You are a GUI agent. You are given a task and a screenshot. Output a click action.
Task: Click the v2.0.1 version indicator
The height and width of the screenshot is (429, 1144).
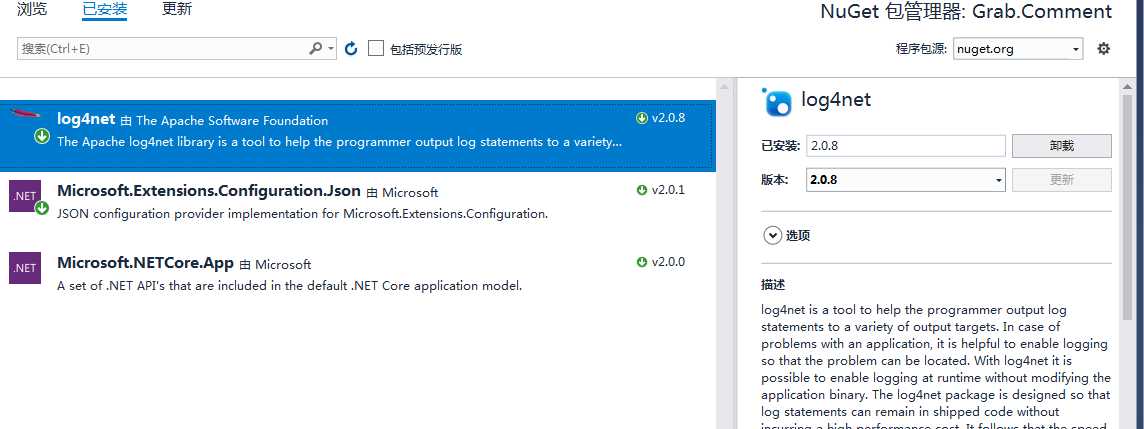pyautogui.click(x=660, y=190)
